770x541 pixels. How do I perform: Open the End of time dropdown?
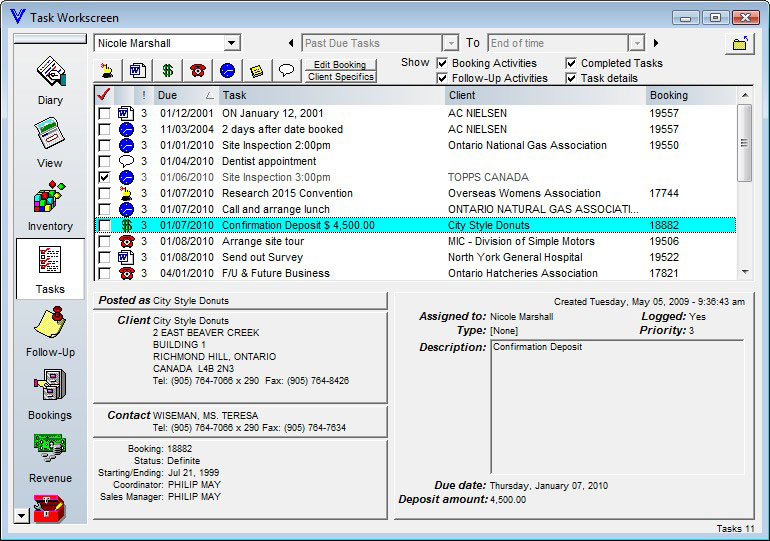point(636,43)
